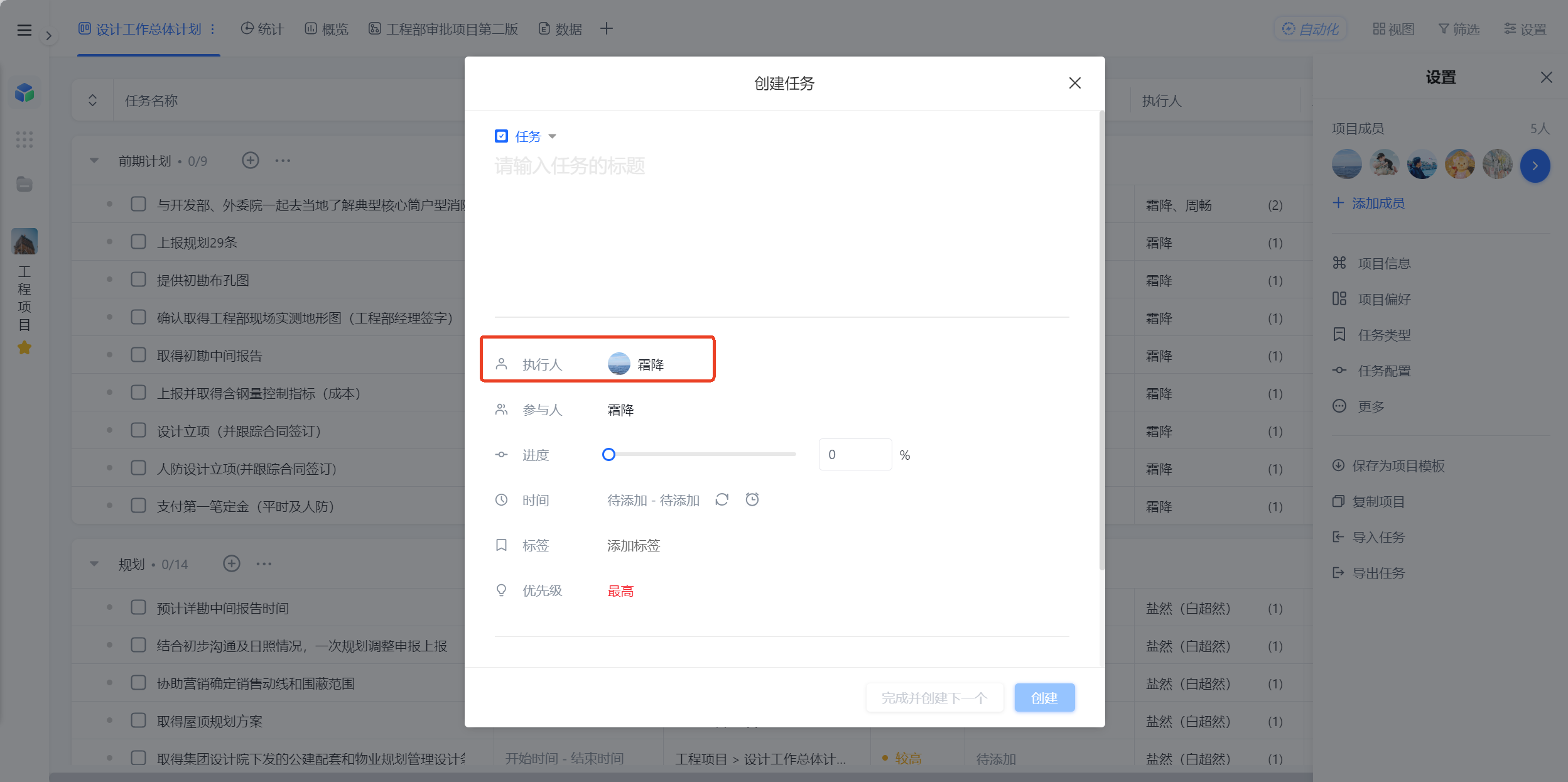1568x782 pixels.
Task: Show more project members arrow button
Action: click(1535, 166)
